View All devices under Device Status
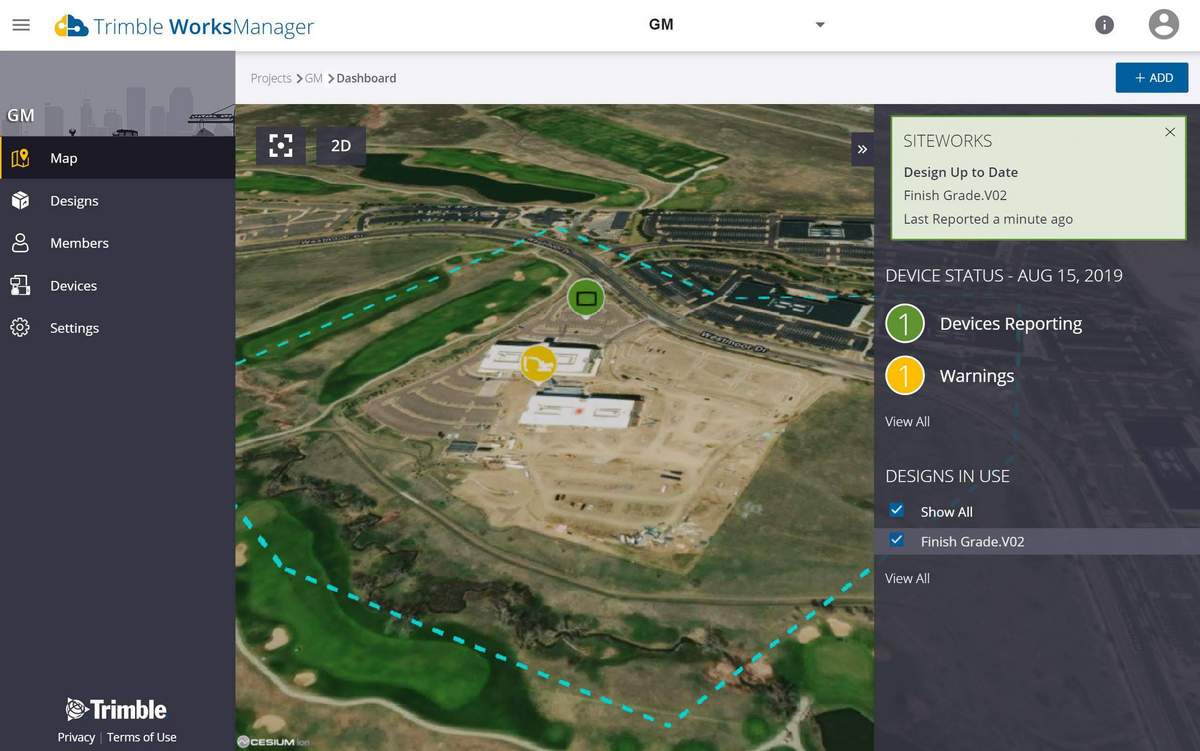The height and width of the screenshot is (751, 1200). click(x=906, y=421)
